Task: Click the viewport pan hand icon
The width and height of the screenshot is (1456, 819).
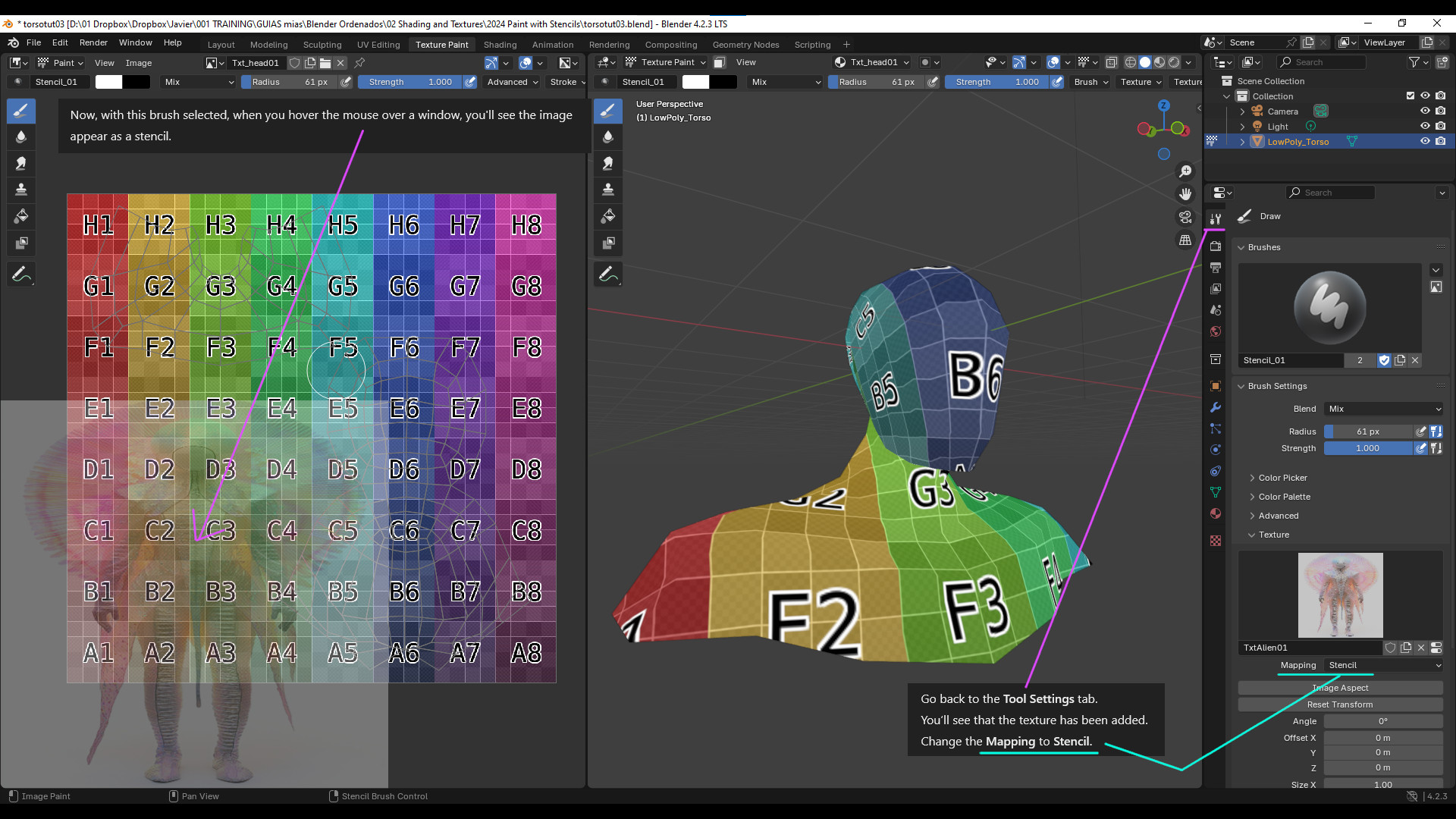Action: (x=1185, y=194)
